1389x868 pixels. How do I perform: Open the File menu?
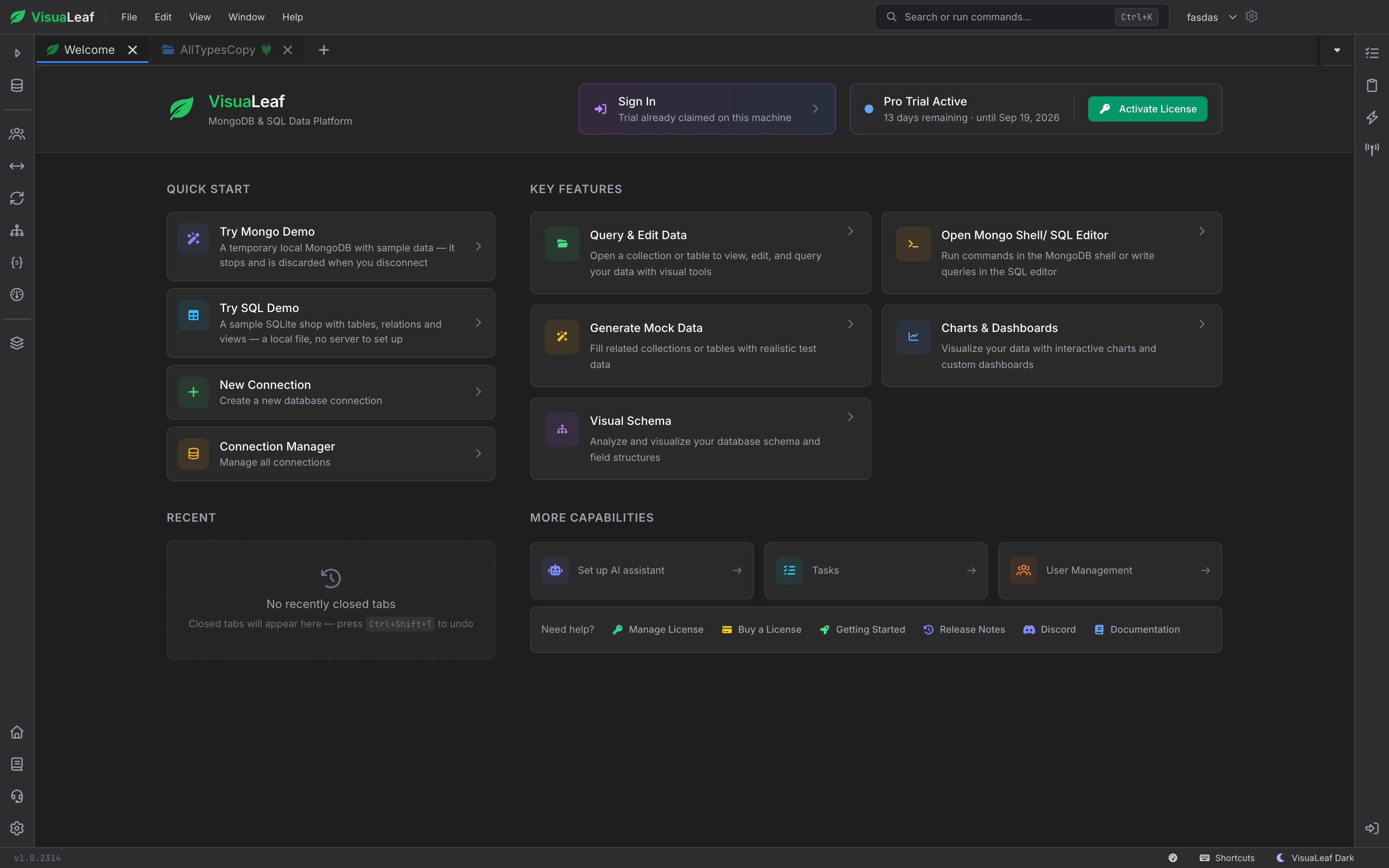(129, 17)
